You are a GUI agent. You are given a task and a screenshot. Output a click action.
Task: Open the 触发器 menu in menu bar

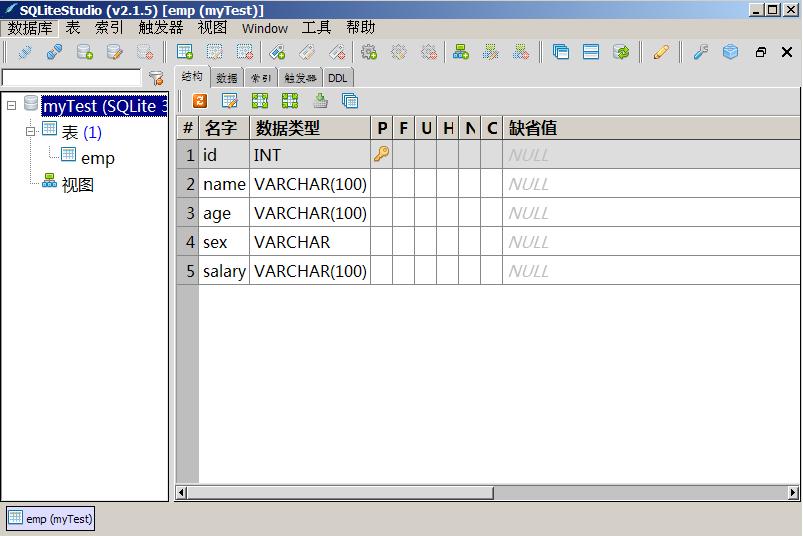pyautogui.click(x=161, y=28)
